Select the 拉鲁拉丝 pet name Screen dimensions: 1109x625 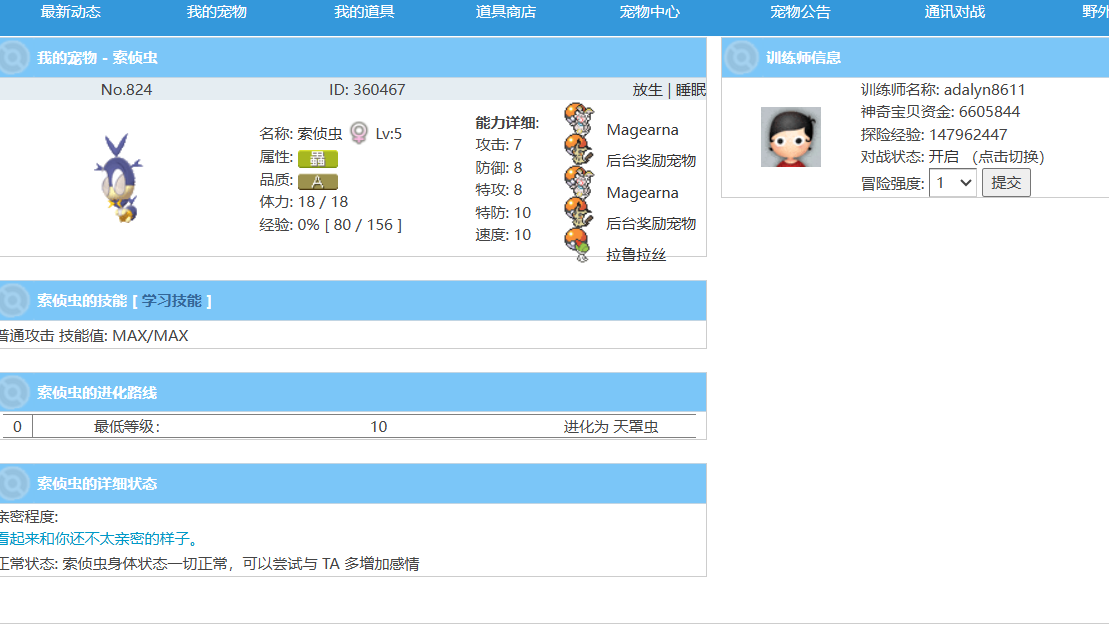point(636,255)
